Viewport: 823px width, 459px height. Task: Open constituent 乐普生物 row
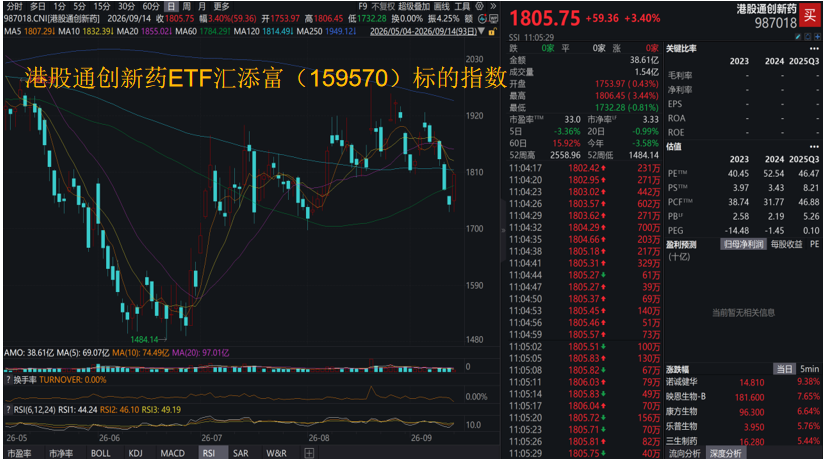(743, 426)
